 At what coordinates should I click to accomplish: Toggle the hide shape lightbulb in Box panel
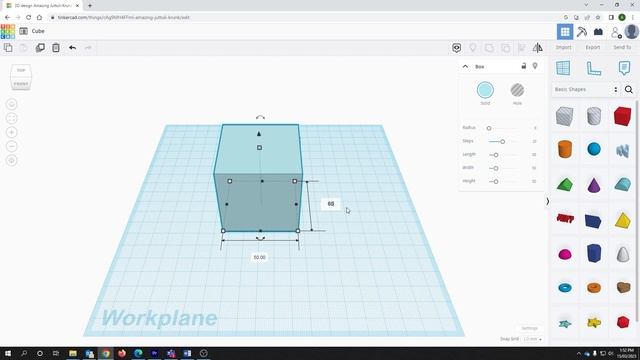pos(535,66)
